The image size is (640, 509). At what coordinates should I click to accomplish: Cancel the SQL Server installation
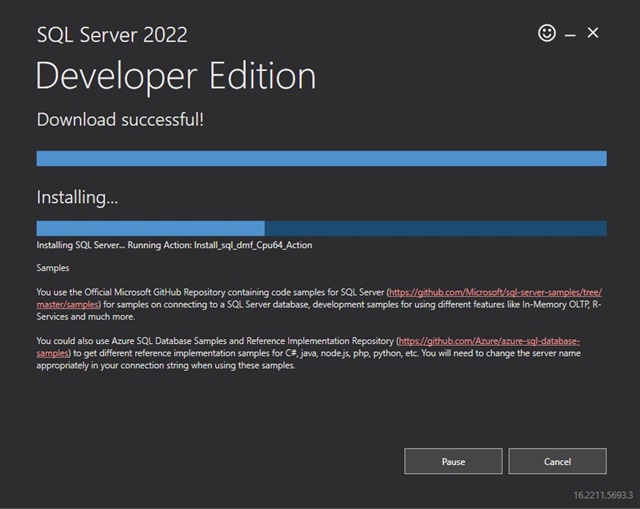tap(557, 461)
